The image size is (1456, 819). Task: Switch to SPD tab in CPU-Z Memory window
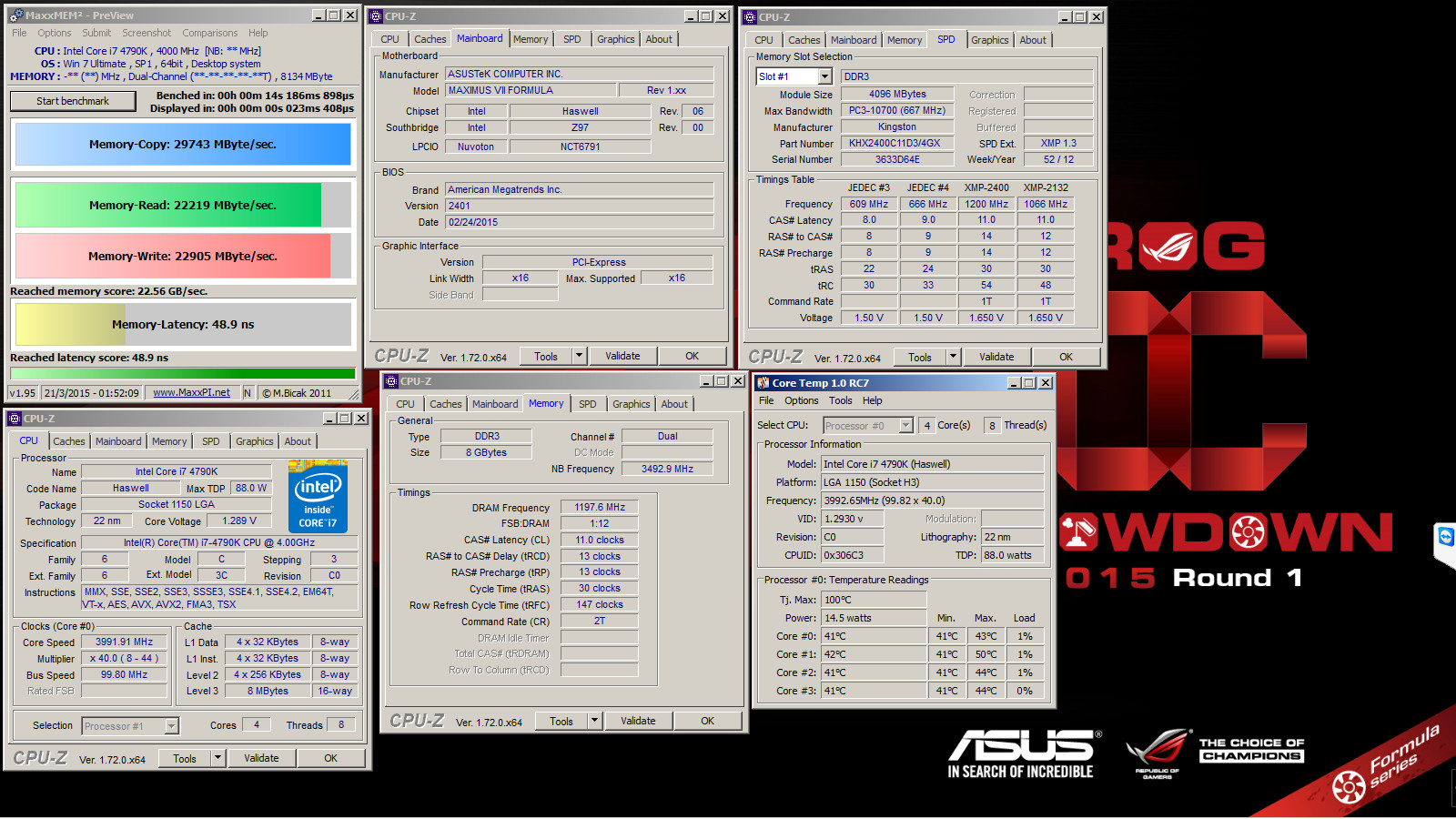click(x=588, y=404)
